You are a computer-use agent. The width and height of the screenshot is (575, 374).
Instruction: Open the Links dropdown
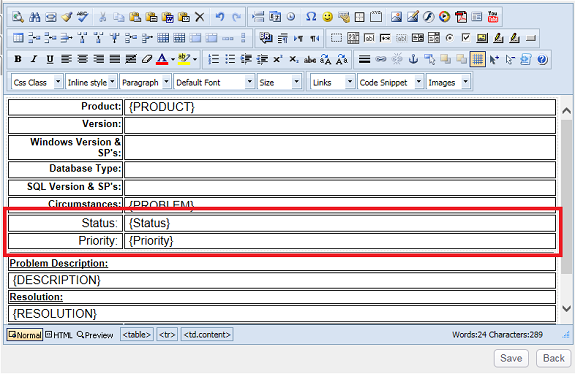click(333, 82)
